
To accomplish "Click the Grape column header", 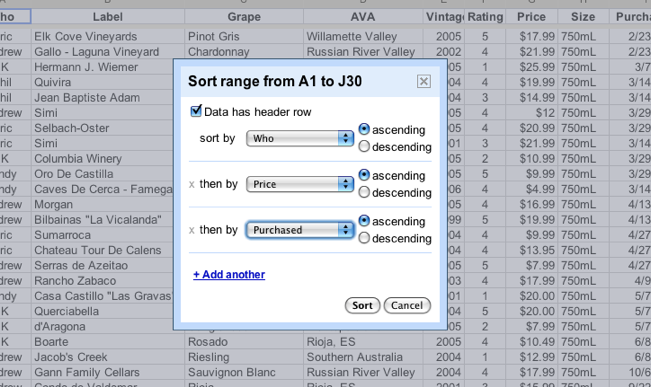I will [244, 17].
